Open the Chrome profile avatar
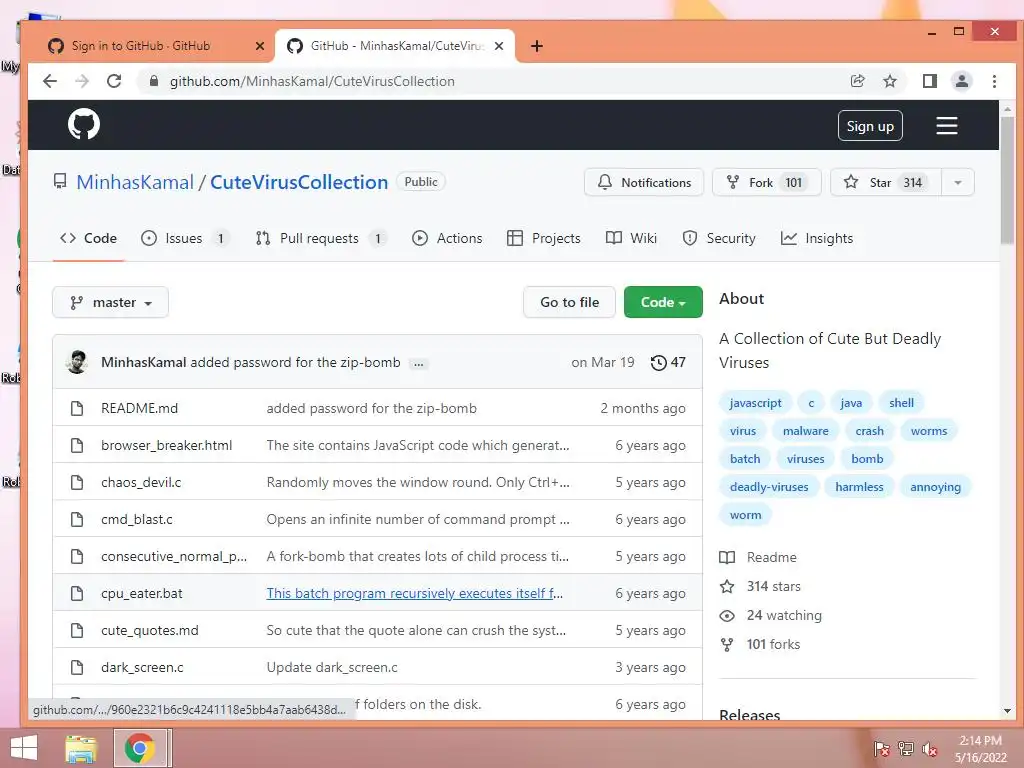1024x768 pixels. pos(961,81)
